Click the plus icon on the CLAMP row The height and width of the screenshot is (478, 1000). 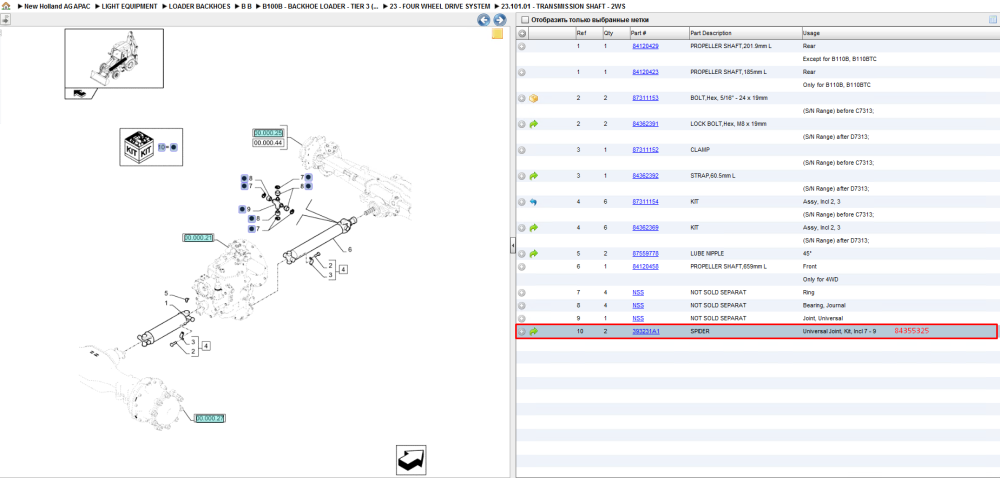(x=522, y=150)
